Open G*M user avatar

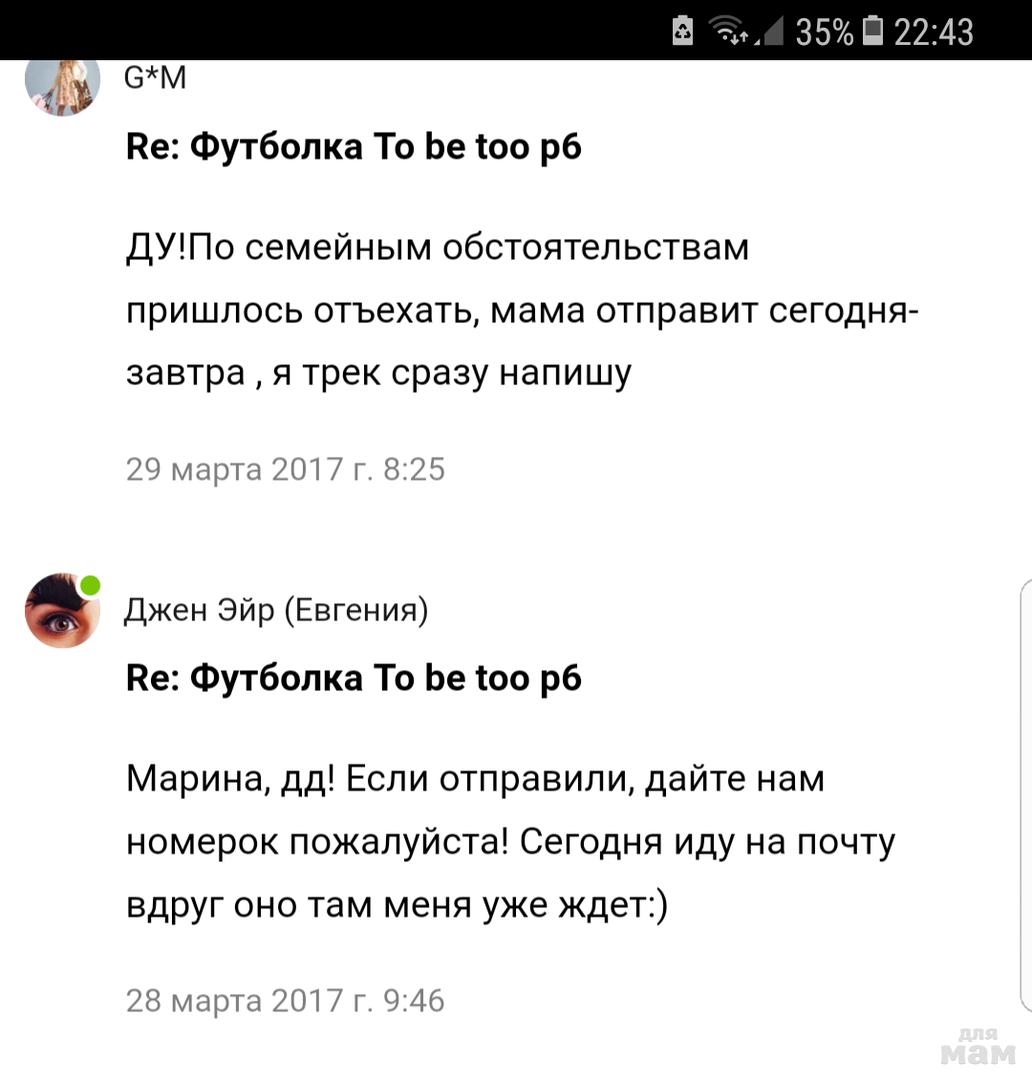63,86
